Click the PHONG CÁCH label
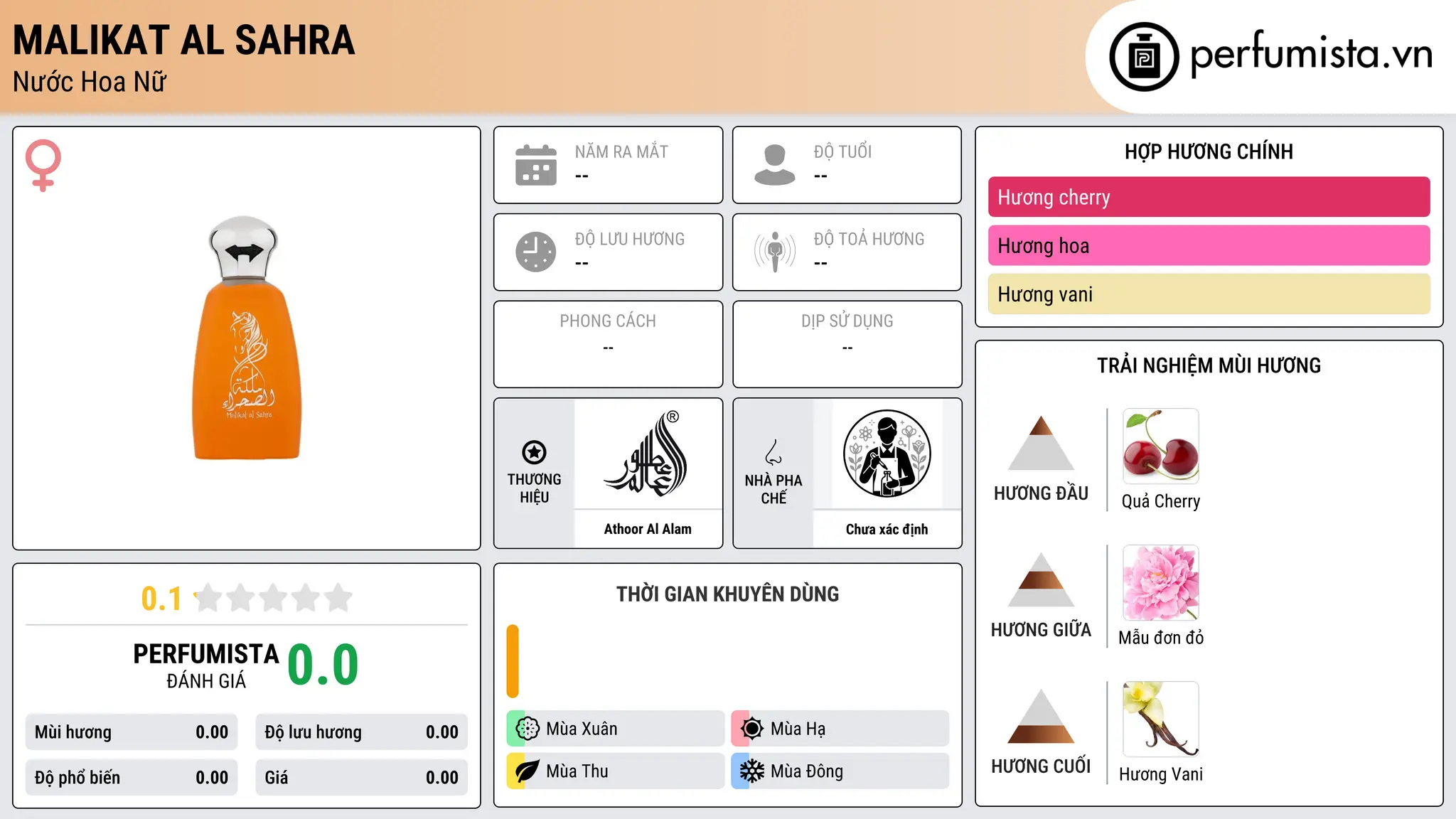 pos(608,321)
